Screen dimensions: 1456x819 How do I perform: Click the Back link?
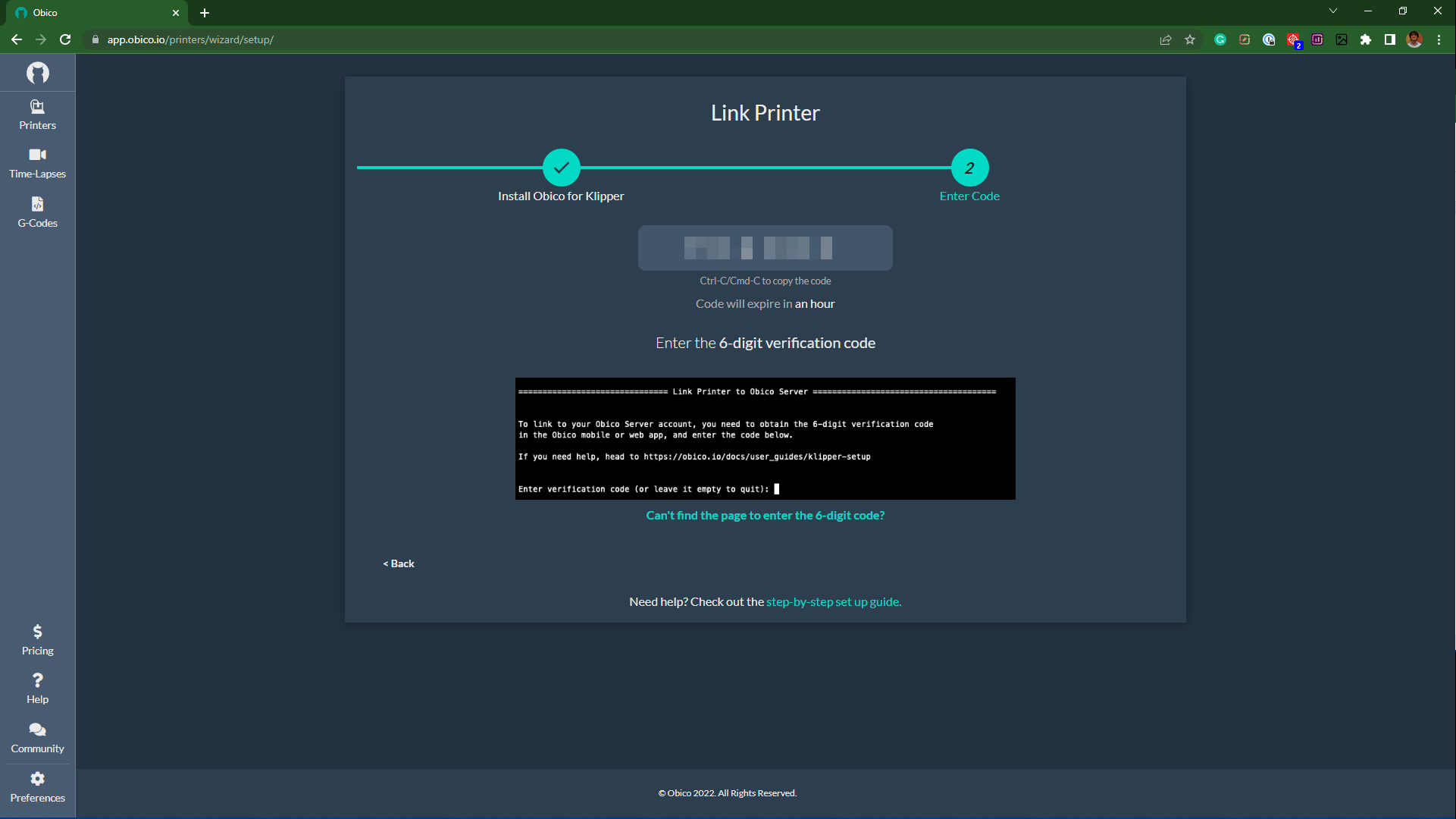click(399, 563)
